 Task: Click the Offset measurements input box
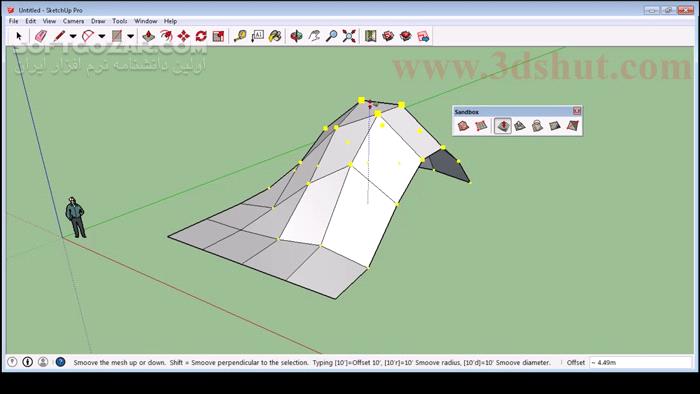click(641, 362)
